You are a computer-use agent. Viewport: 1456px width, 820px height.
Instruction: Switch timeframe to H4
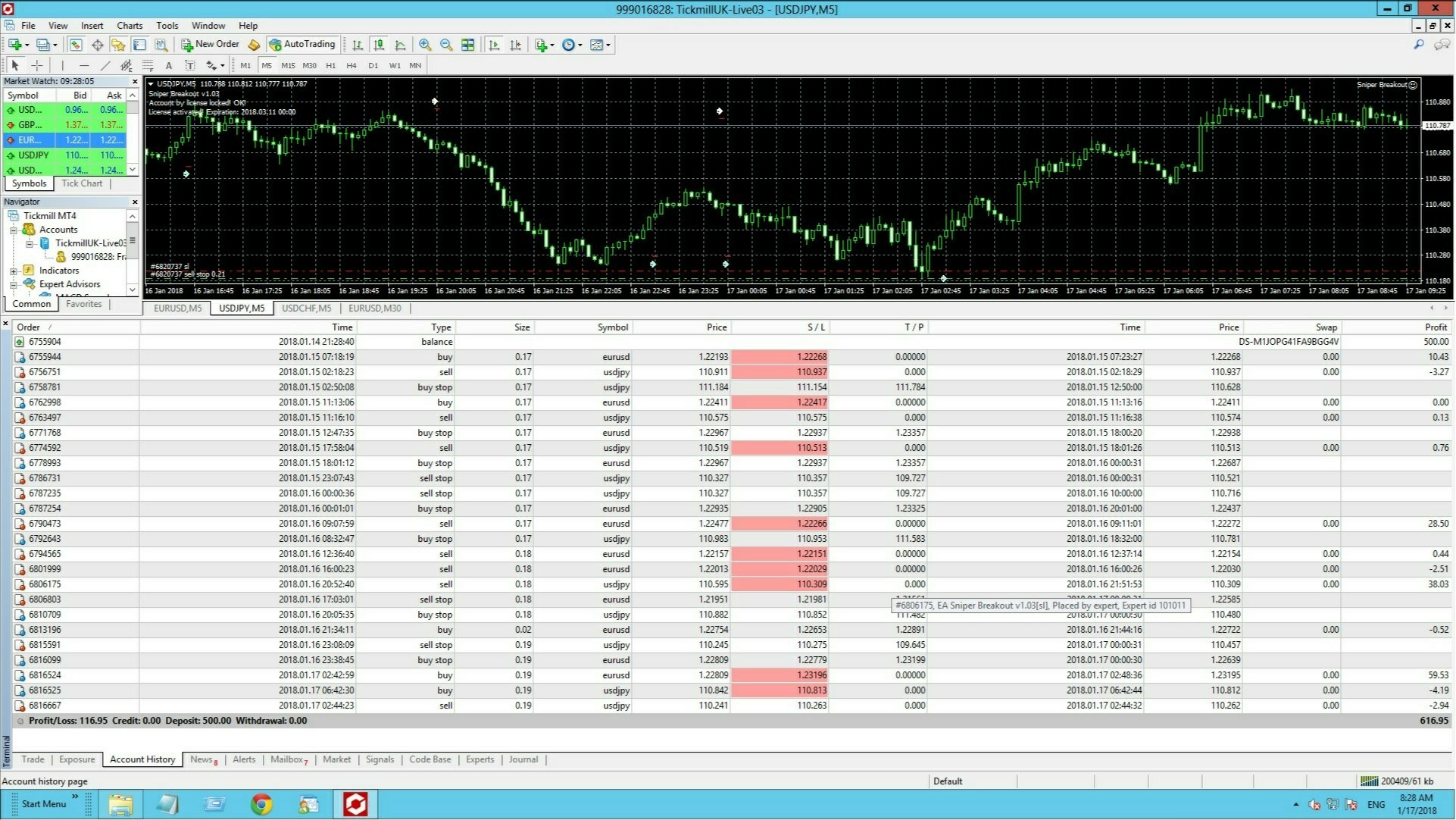[352, 66]
